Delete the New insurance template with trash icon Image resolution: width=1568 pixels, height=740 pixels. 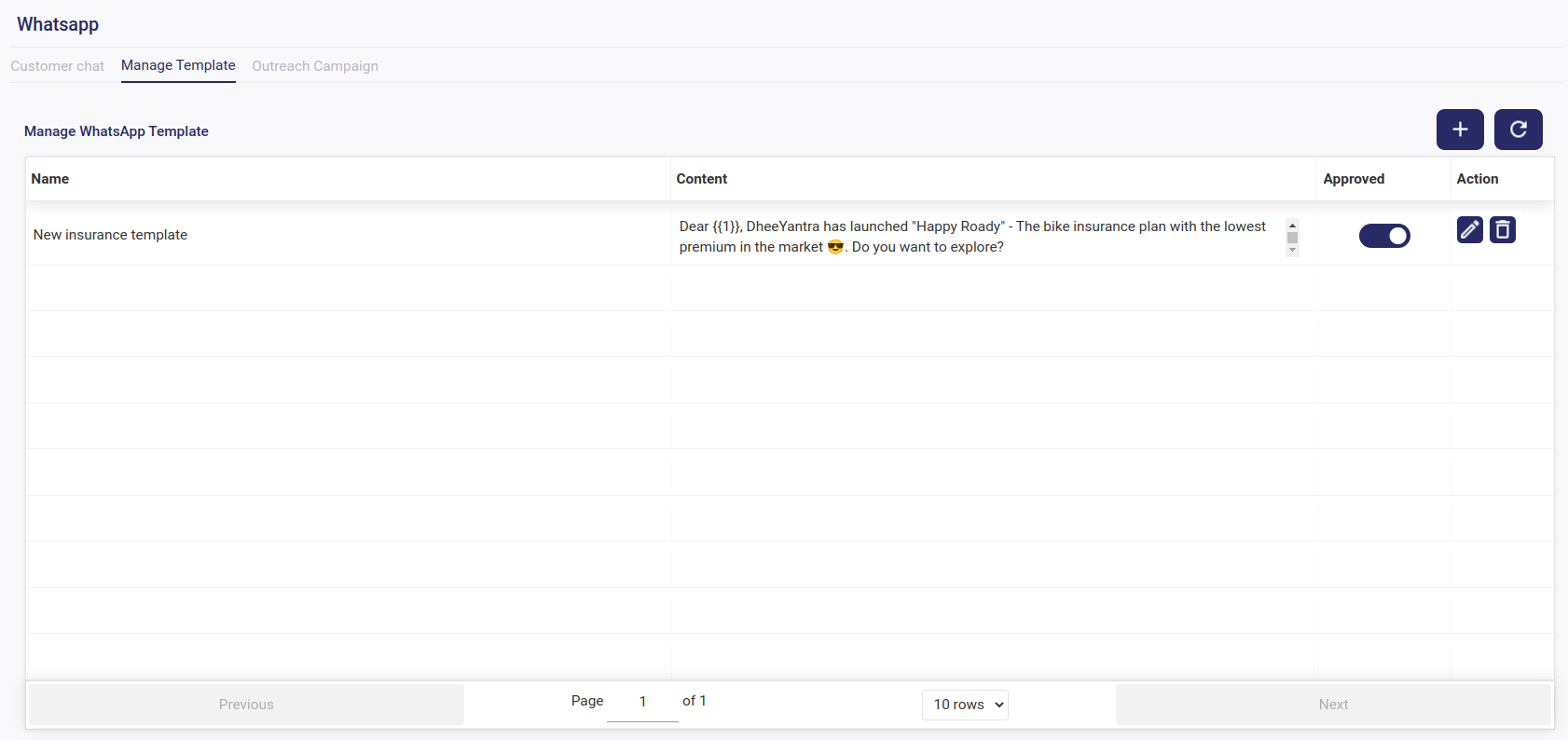1502,229
